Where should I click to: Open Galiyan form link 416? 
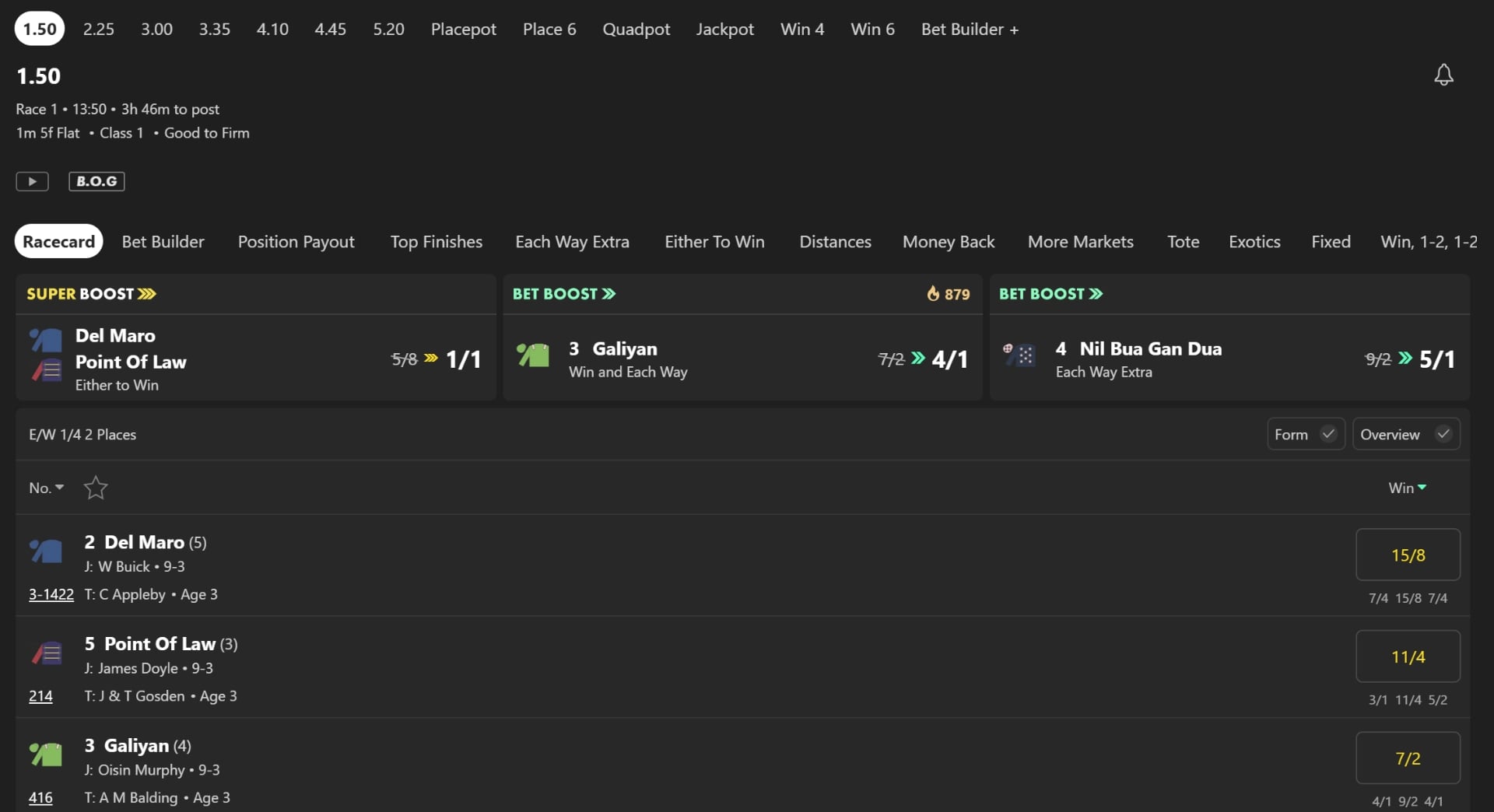click(x=40, y=797)
